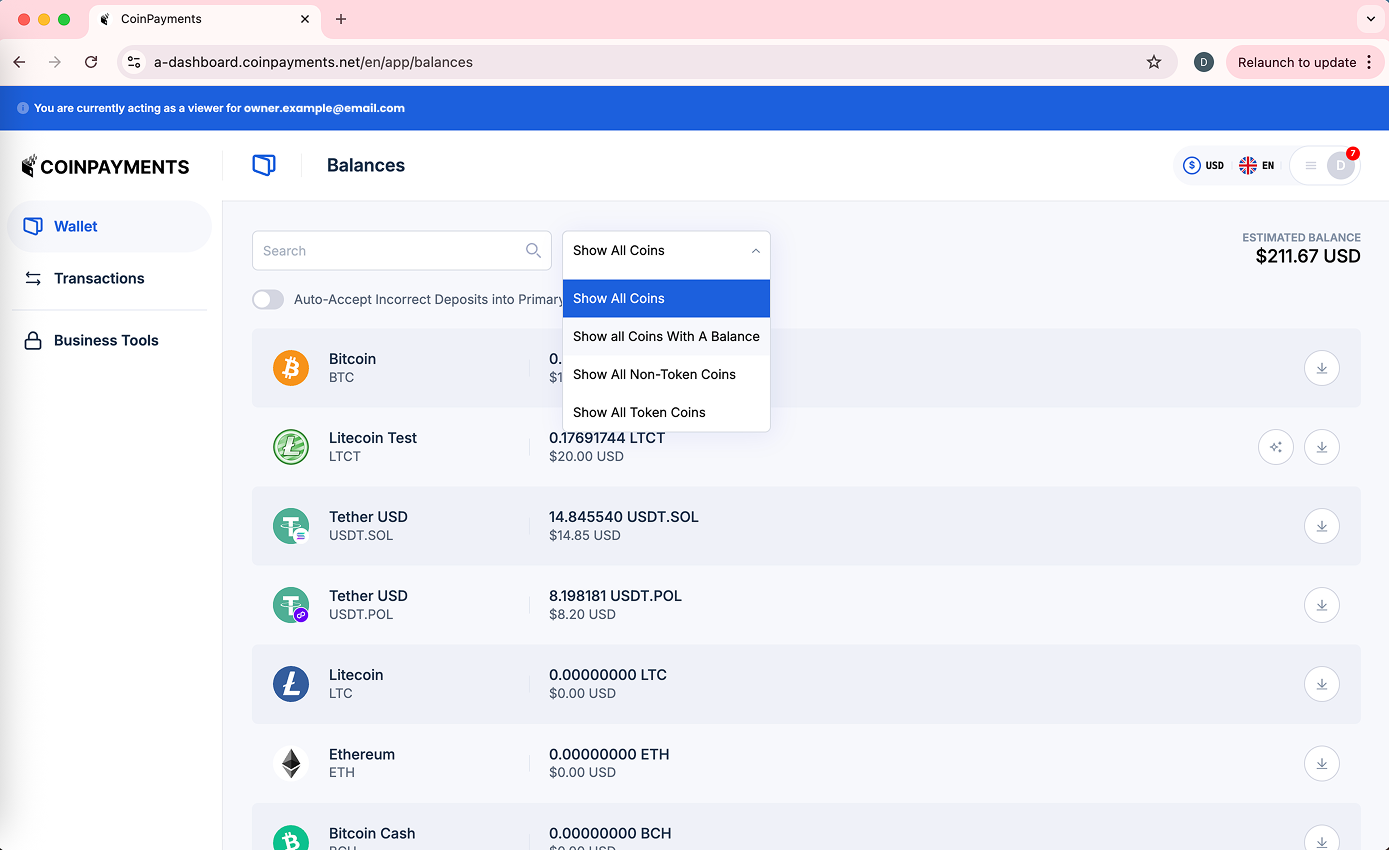Image resolution: width=1391 pixels, height=850 pixels.
Task: Click download icon for Tether USD USDT.SOL
Action: point(1321,526)
